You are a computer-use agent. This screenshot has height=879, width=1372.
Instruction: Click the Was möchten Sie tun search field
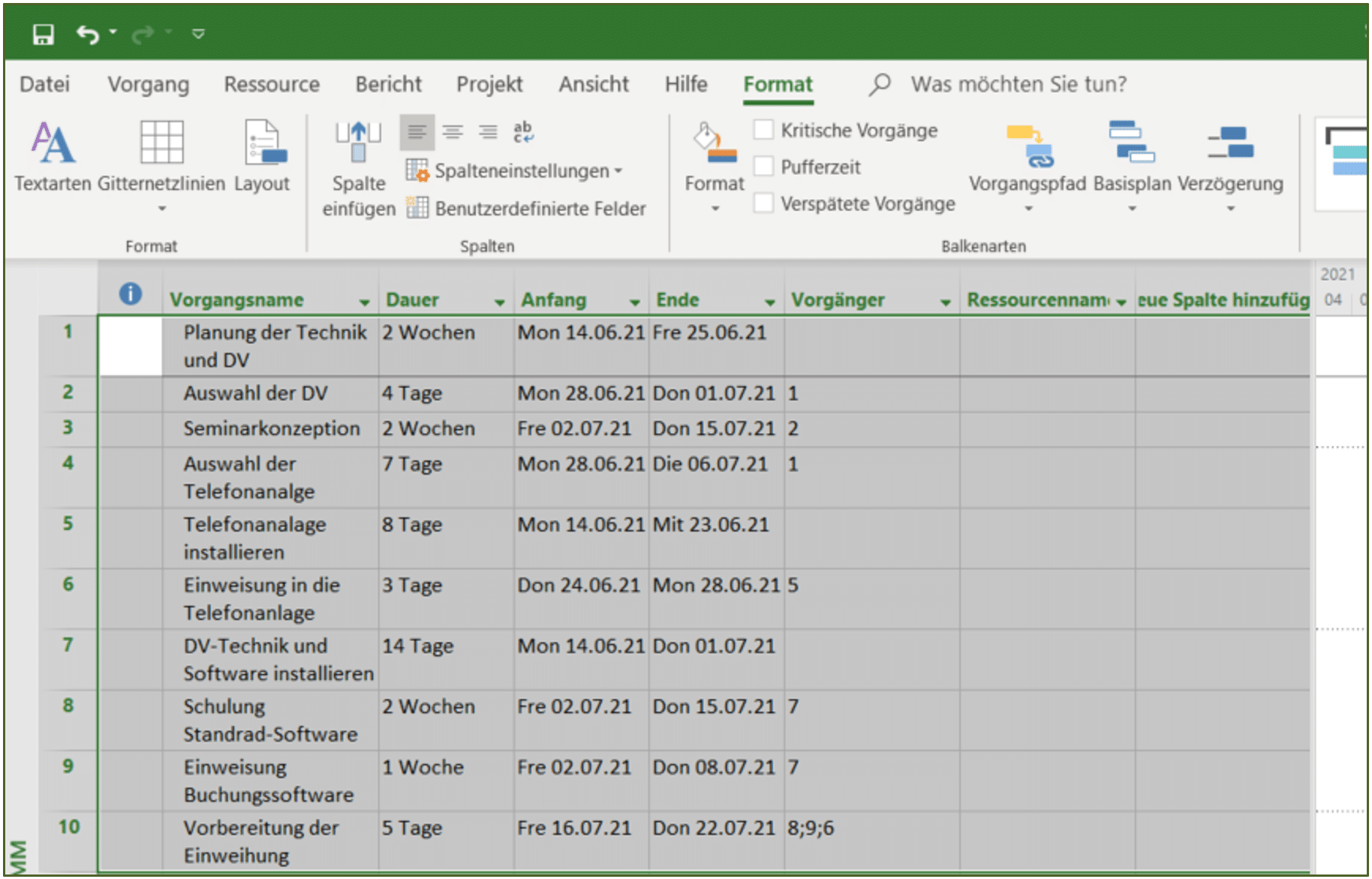click(1018, 84)
